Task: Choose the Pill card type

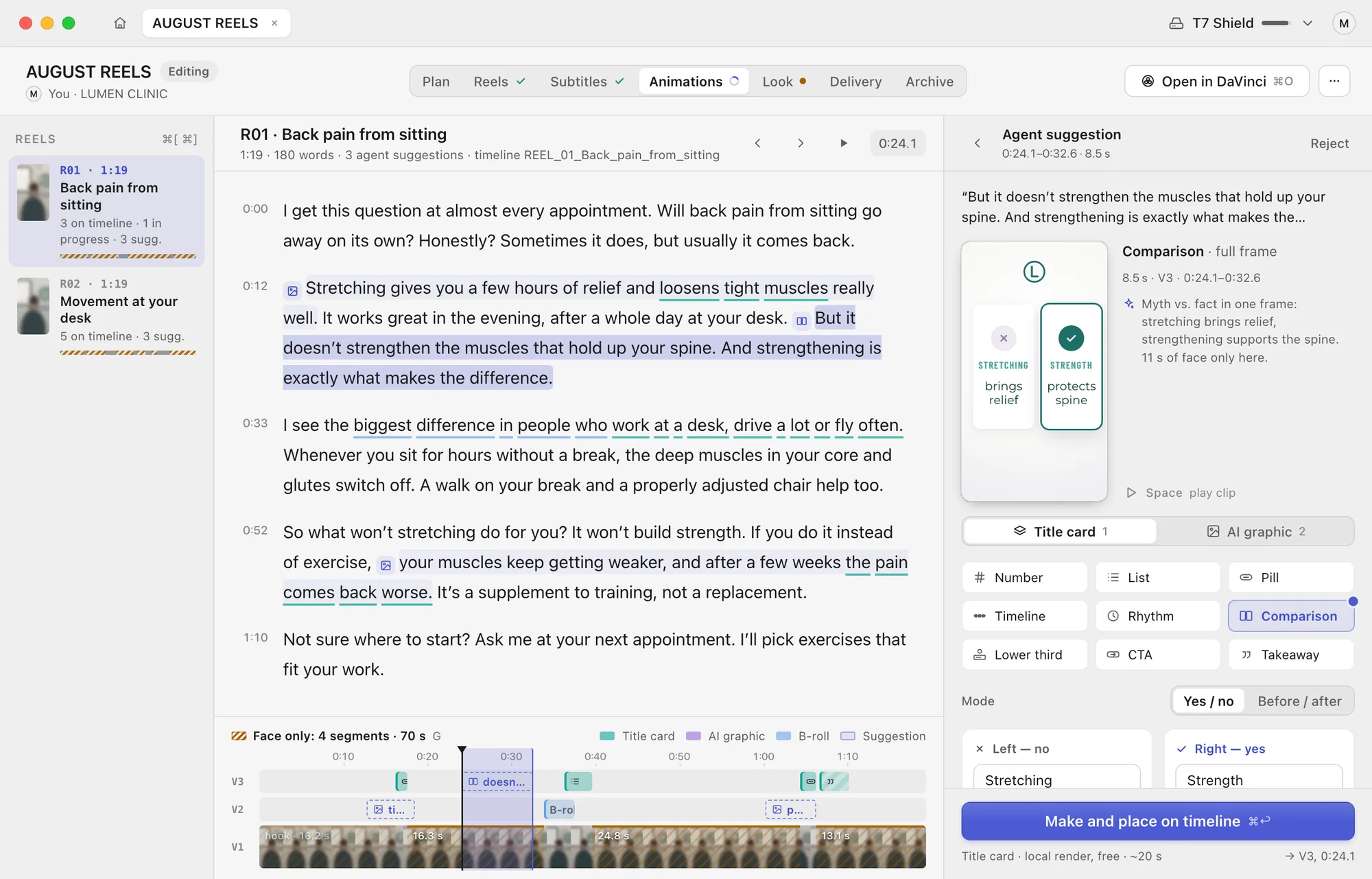Action: click(x=1290, y=578)
